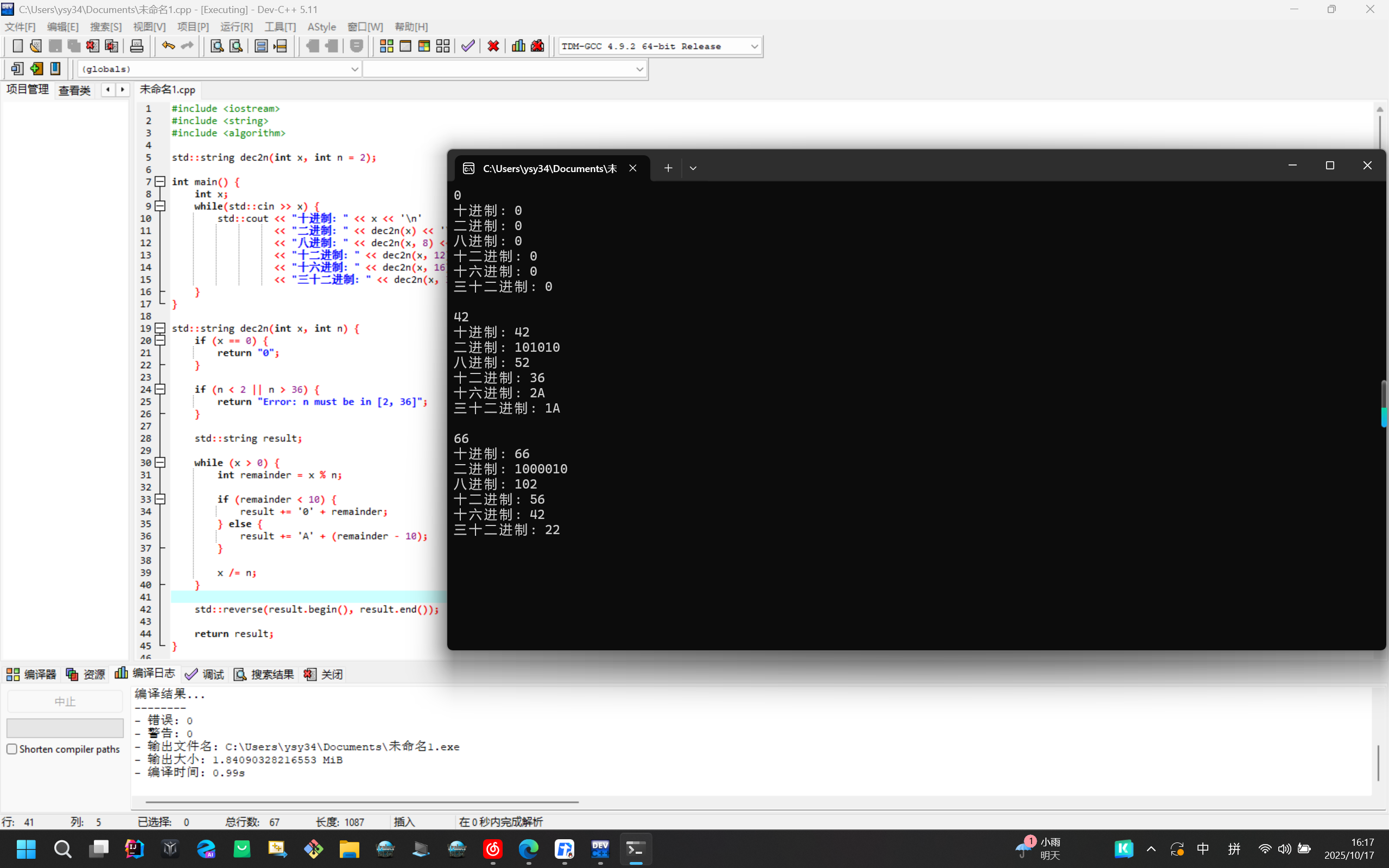Screen dimensions: 1389x868
Task: Switch to the 调试 bottom tab
Action: pyautogui.click(x=205, y=674)
